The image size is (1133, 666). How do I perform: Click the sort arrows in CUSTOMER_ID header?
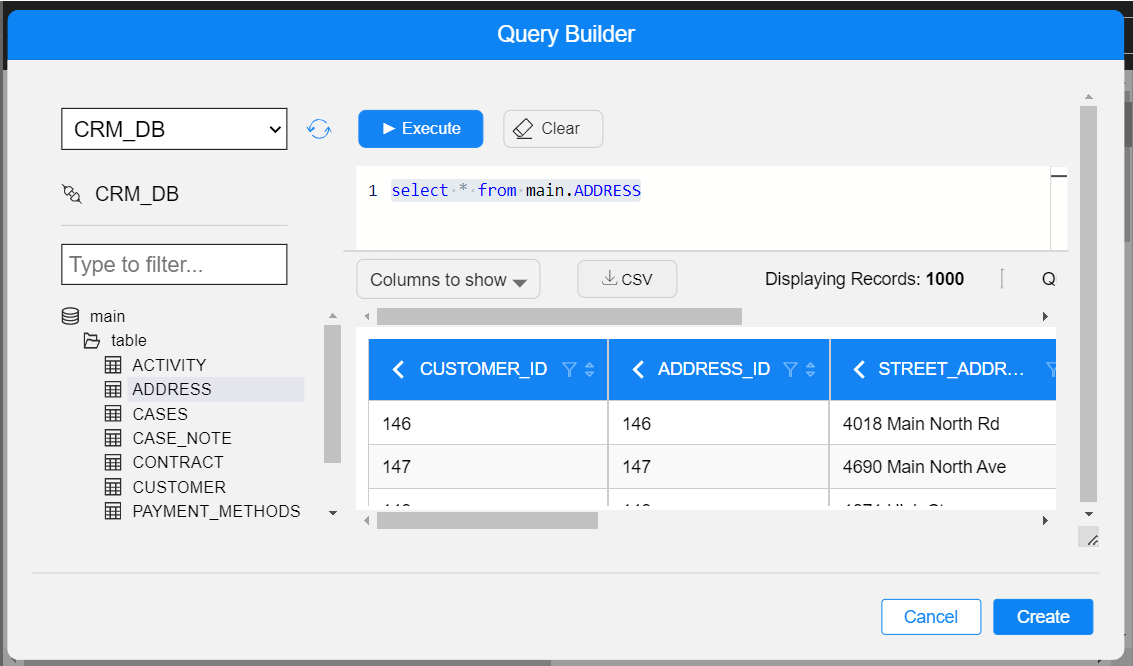(x=590, y=370)
